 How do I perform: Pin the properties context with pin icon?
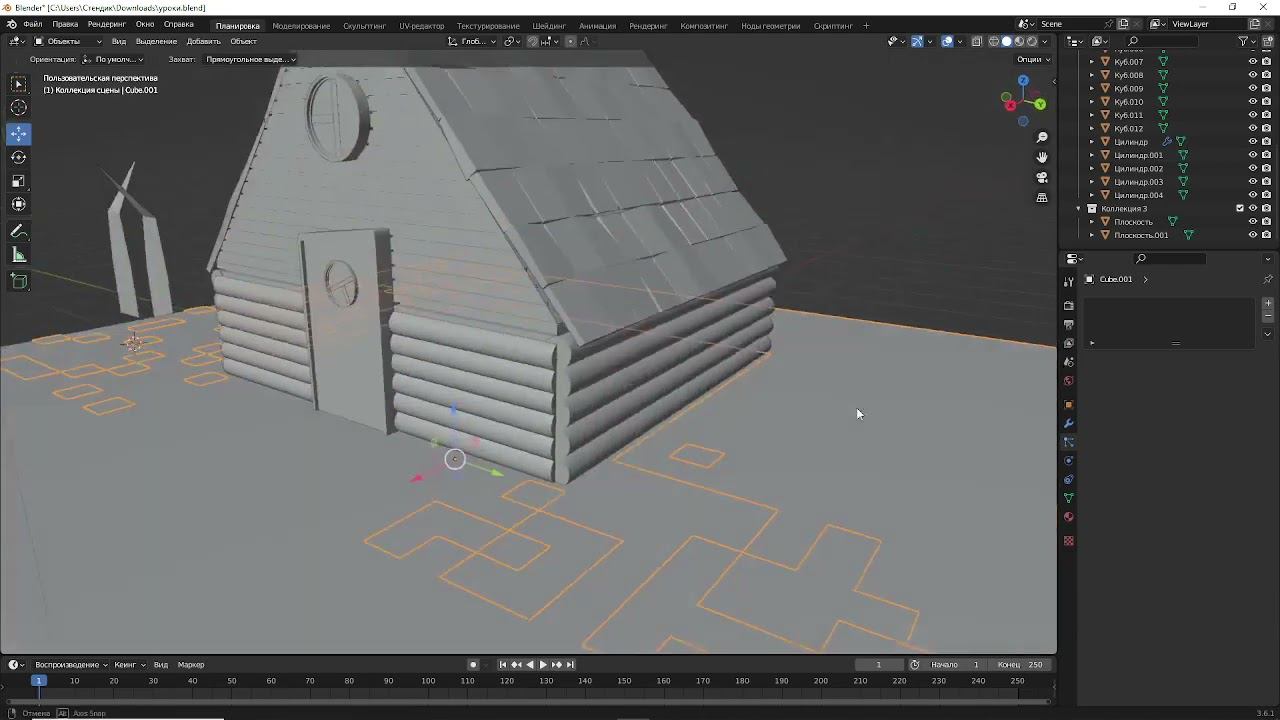coord(1268,279)
